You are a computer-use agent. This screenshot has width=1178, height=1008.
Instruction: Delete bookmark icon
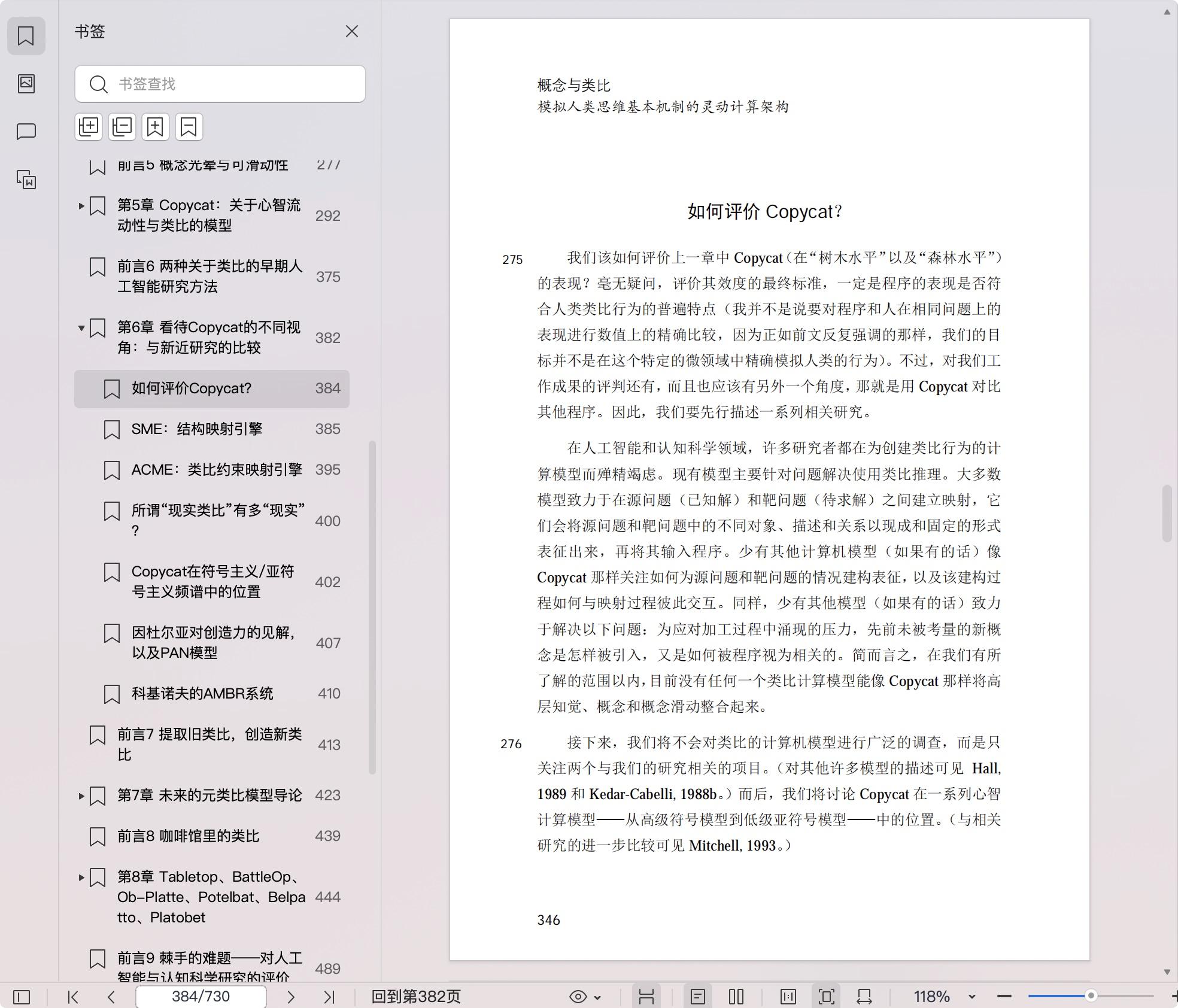pos(189,127)
